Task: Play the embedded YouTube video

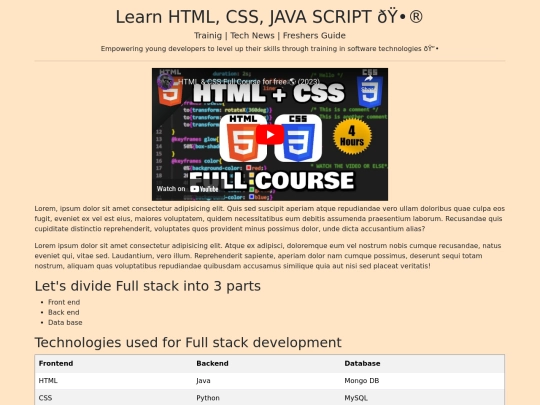Action: [270, 134]
